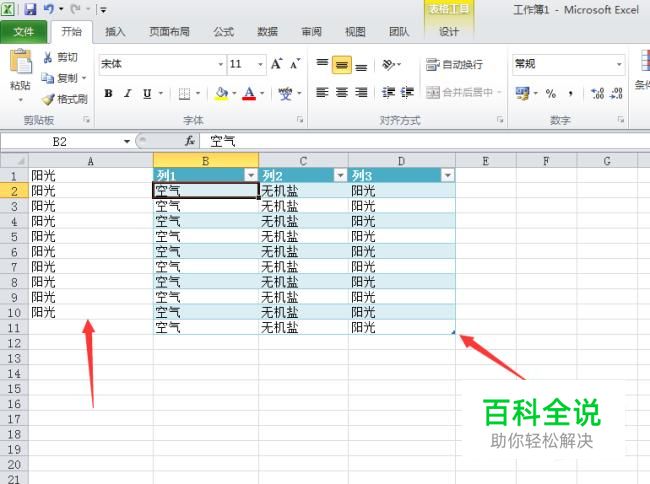Click the Insert Function fx button
The image size is (650, 484).
pos(190,141)
